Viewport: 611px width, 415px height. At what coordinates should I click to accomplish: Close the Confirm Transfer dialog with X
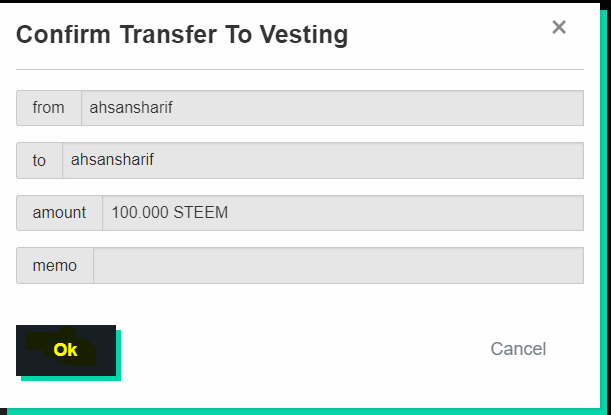559,28
